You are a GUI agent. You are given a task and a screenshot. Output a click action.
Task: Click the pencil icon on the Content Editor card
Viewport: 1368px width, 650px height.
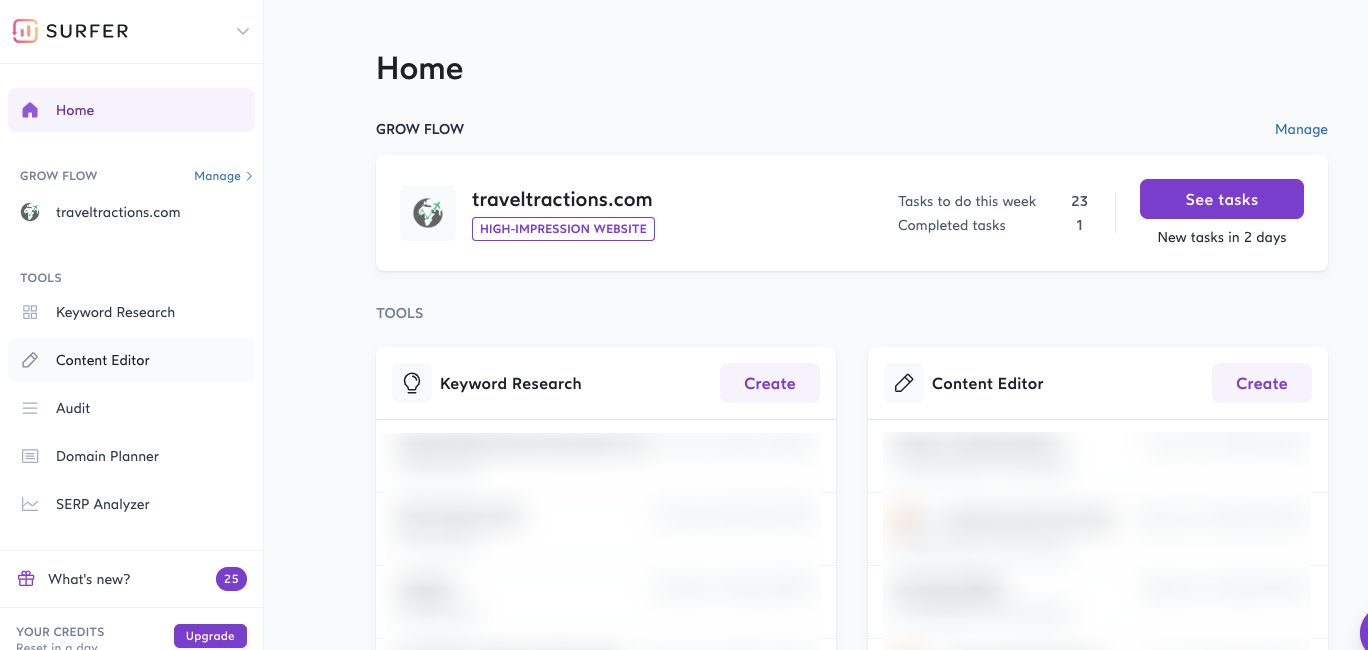pos(904,383)
